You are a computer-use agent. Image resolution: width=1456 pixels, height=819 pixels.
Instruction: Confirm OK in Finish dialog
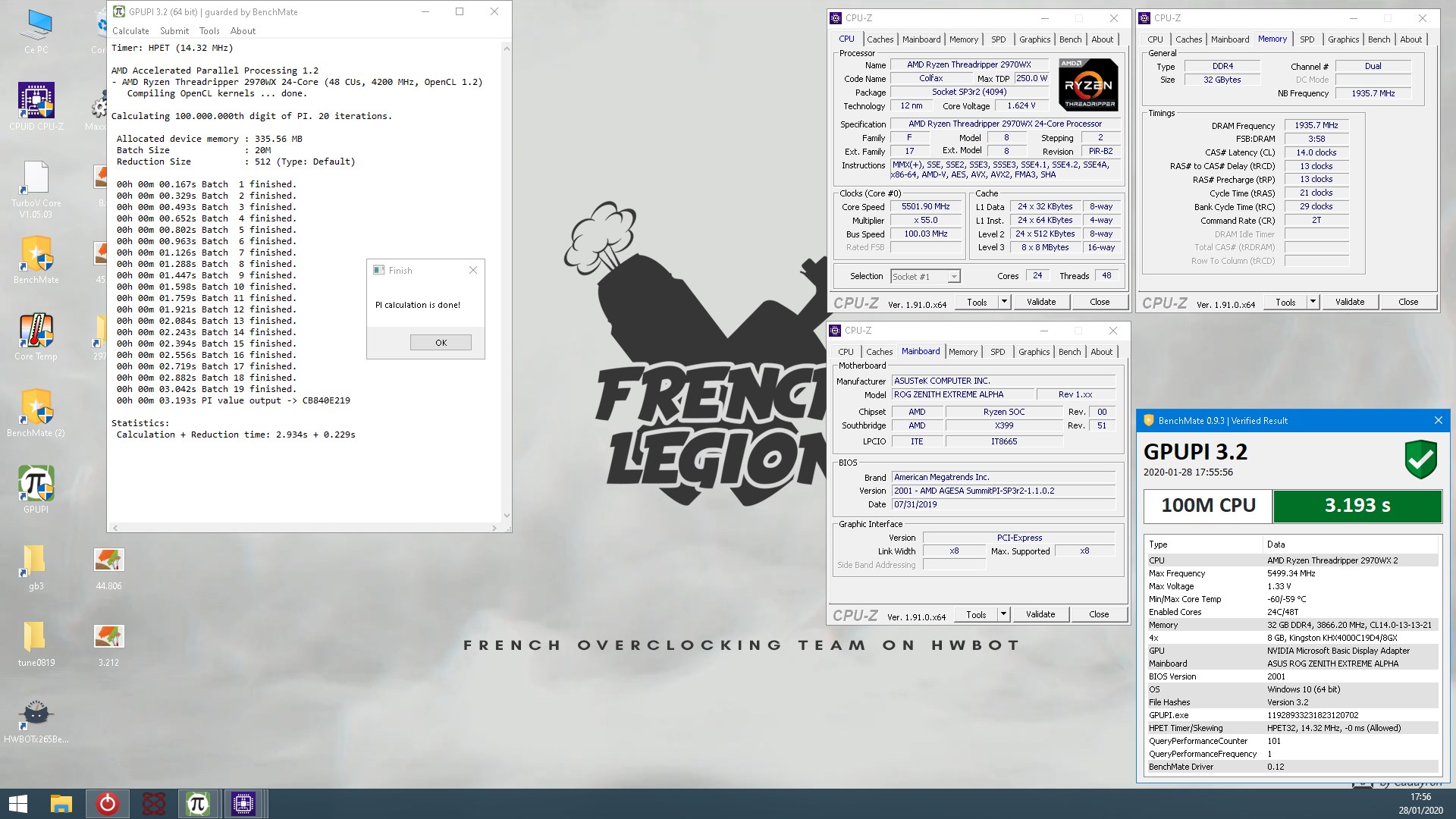tap(441, 343)
